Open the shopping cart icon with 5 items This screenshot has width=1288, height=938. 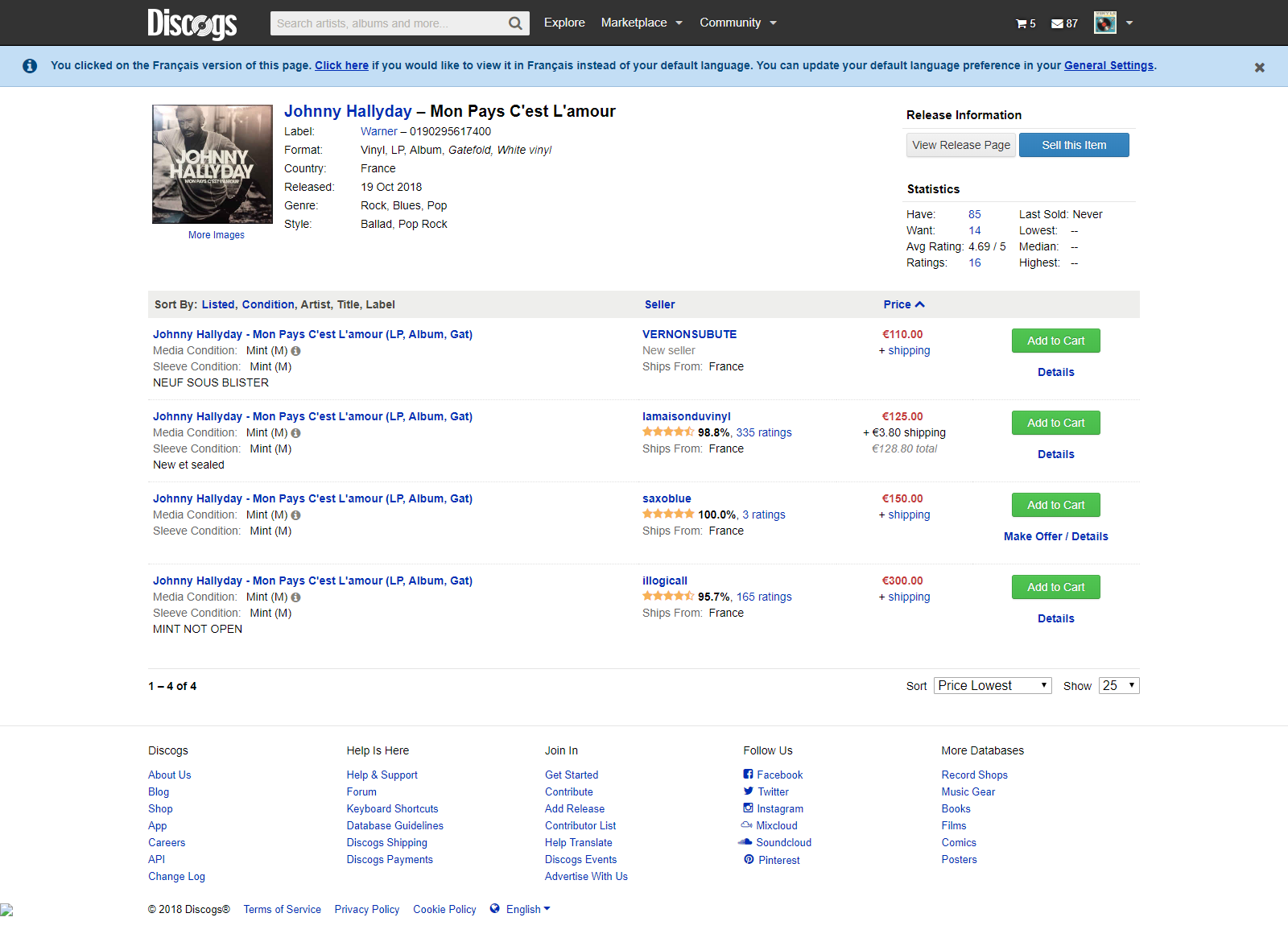click(x=1026, y=23)
